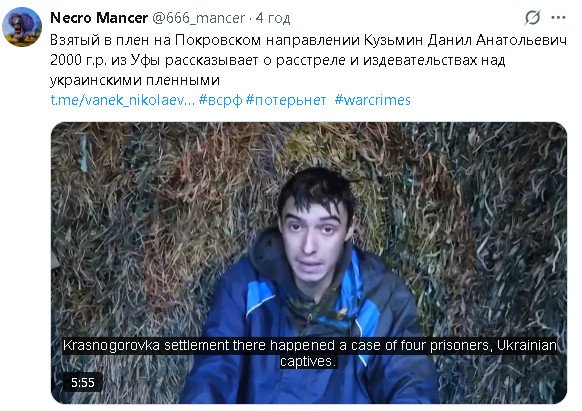Screen dimensions: 582x411
Task: Click the '4 год' post timestamp
Action: (x=273, y=18)
